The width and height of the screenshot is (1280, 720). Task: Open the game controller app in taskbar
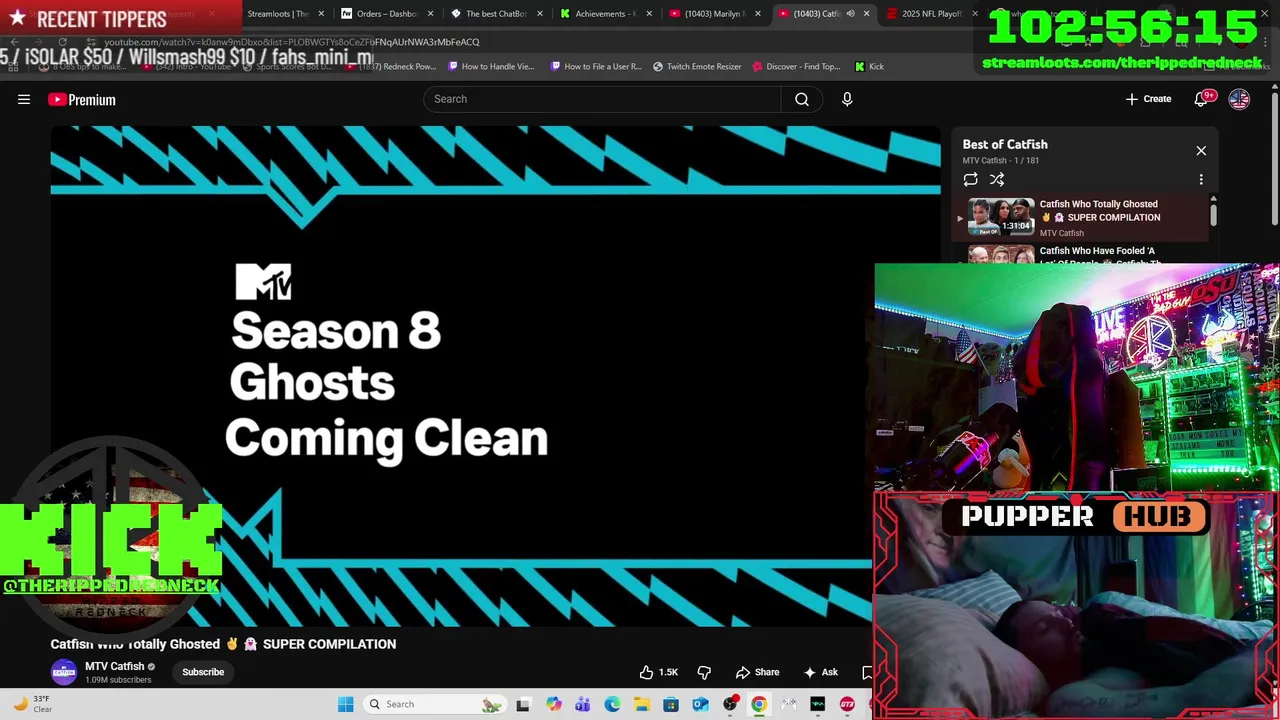(x=789, y=704)
